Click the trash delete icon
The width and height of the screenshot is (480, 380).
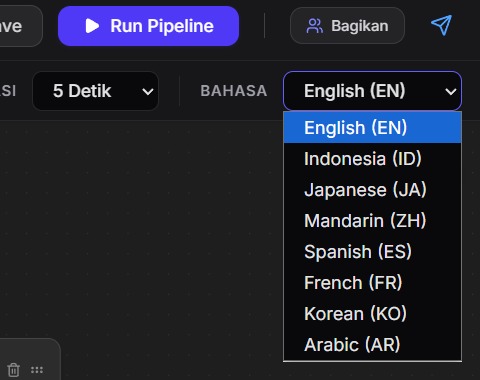tap(14, 370)
